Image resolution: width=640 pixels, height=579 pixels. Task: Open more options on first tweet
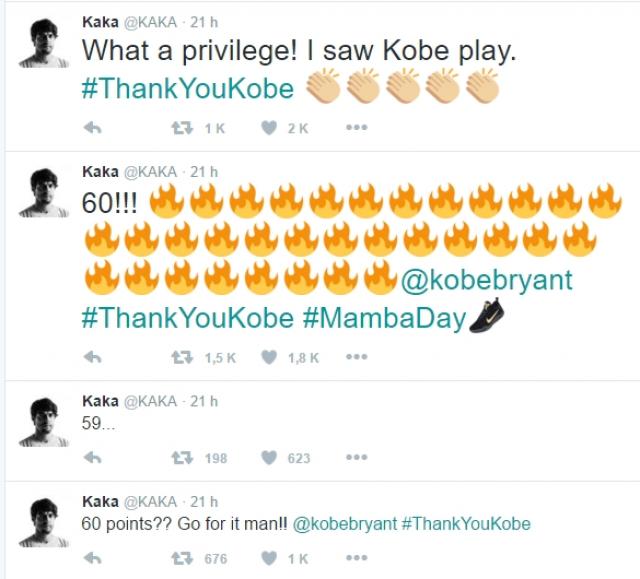(x=356, y=128)
